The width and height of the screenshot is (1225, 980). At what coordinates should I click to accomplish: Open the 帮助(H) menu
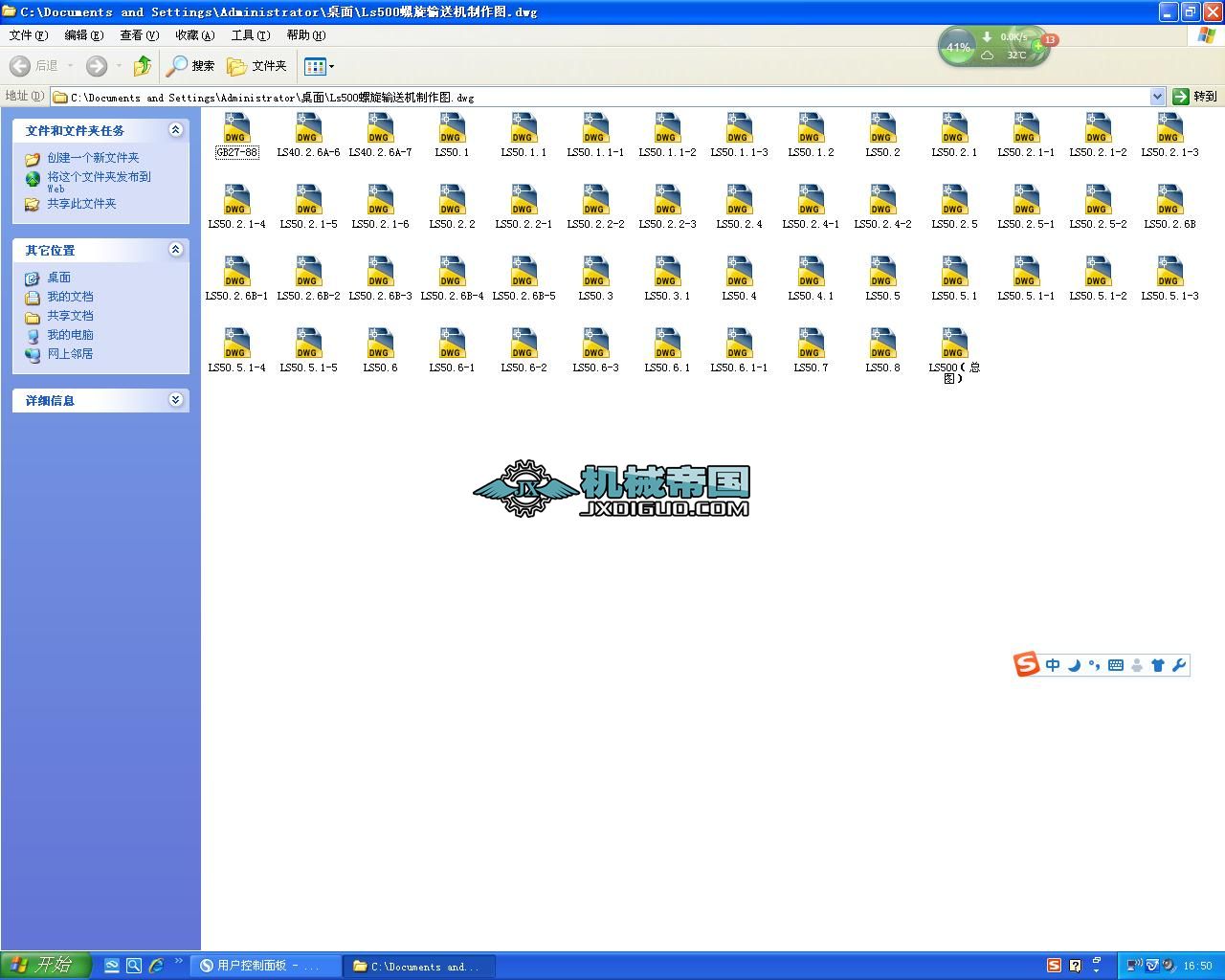pyautogui.click(x=305, y=35)
